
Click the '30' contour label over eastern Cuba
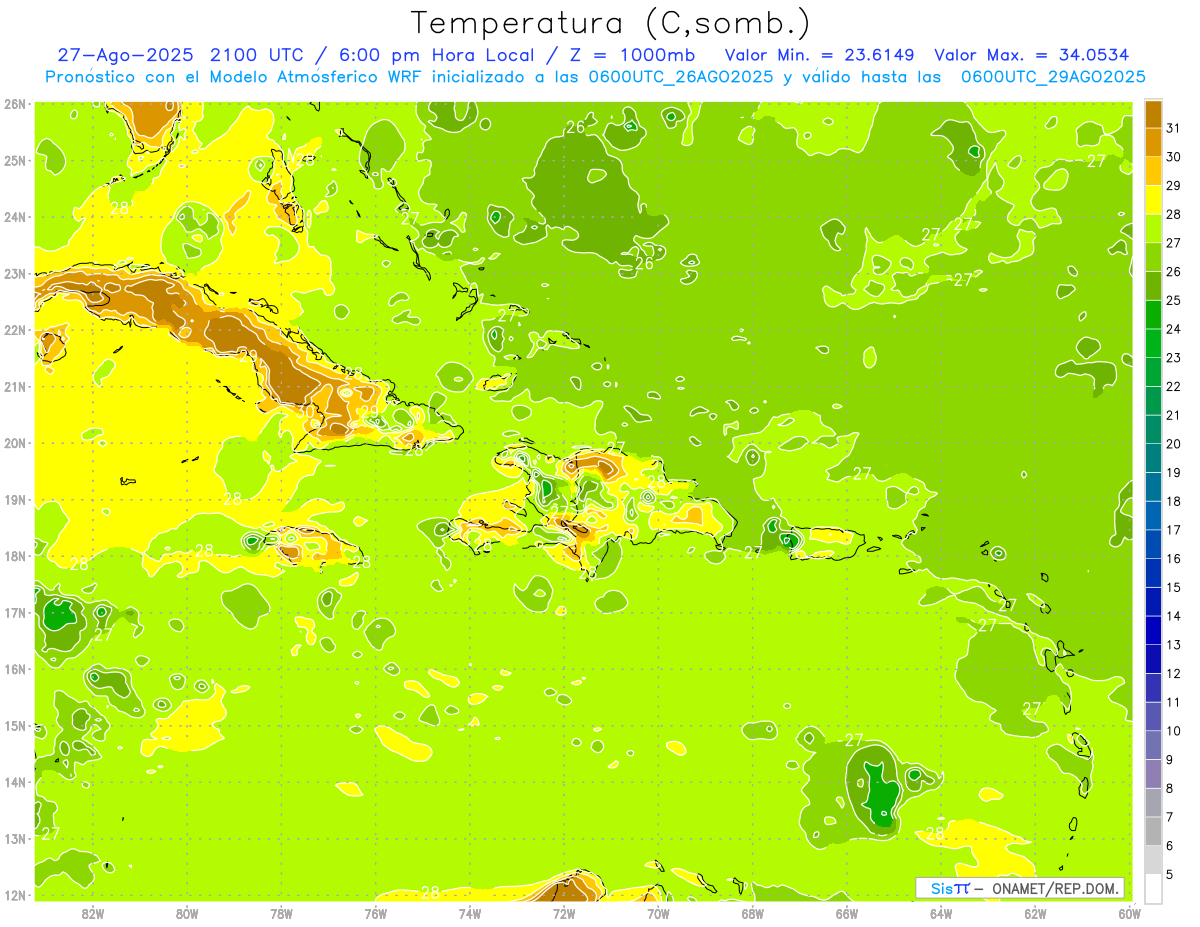coord(306,410)
